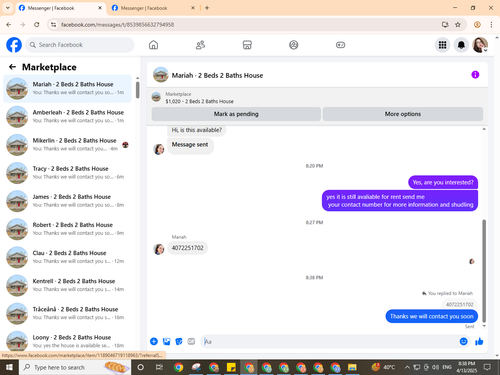This screenshot has height=375, width=500.
Task: Click Mariah's phone number message 4072251702
Action: click(x=187, y=248)
